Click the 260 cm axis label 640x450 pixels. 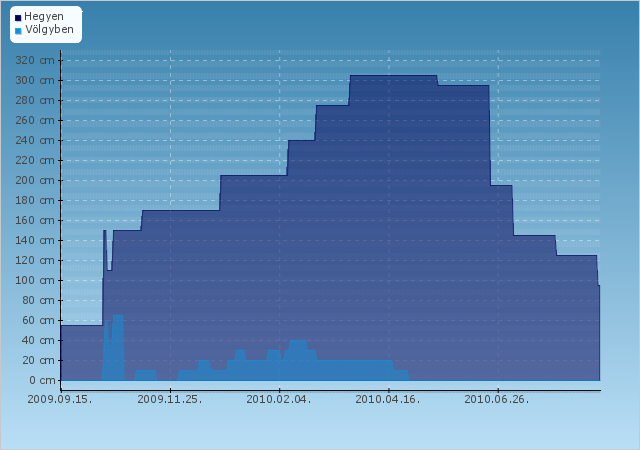tap(35, 120)
